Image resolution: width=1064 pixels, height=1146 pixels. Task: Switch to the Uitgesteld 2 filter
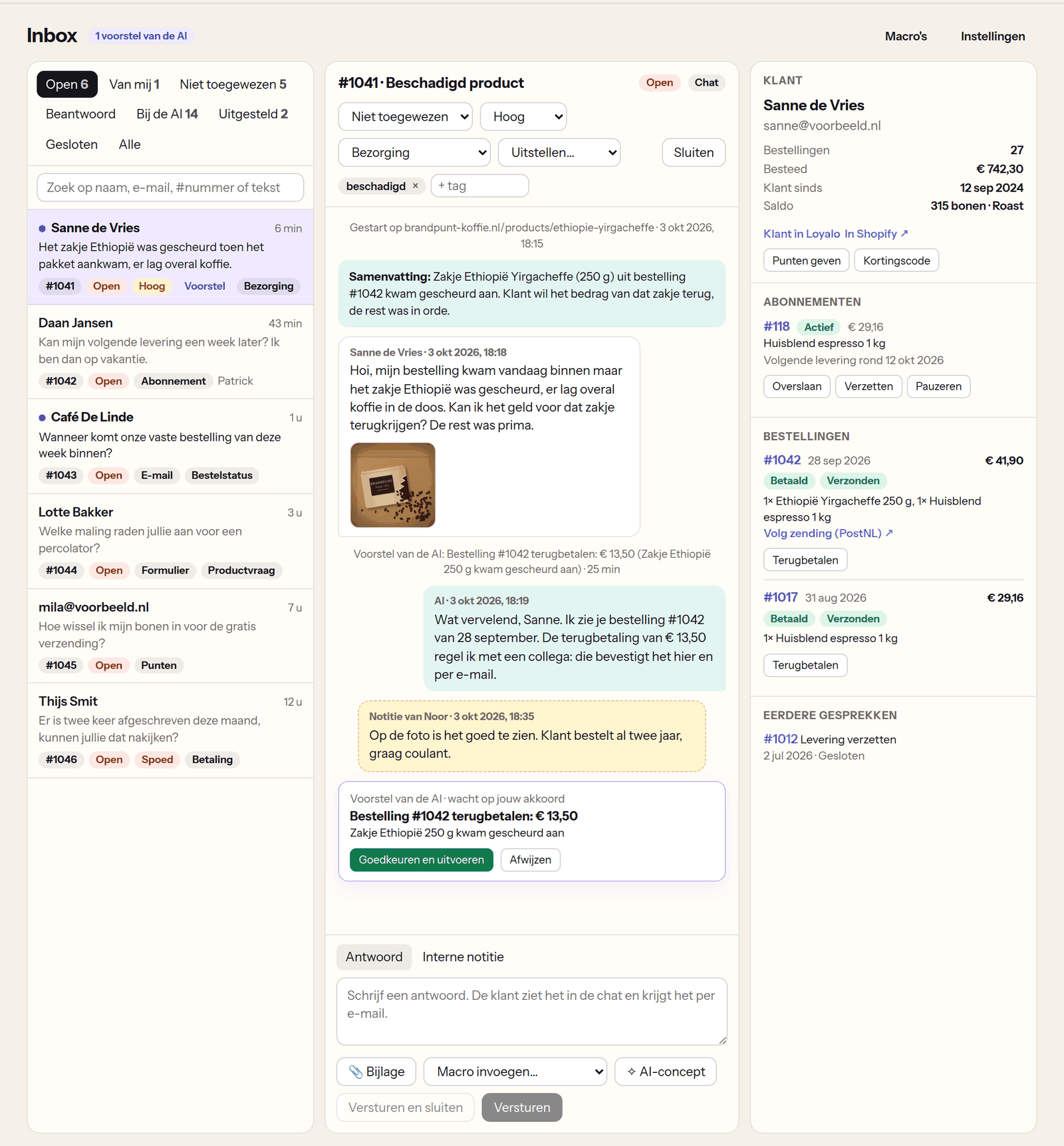(x=253, y=114)
